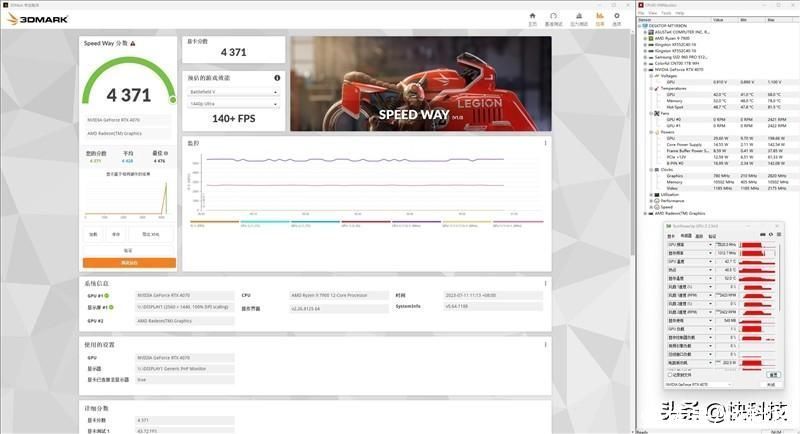Open the Help menu in HWMonitor
This screenshot has height=434, width=800.
680,13
